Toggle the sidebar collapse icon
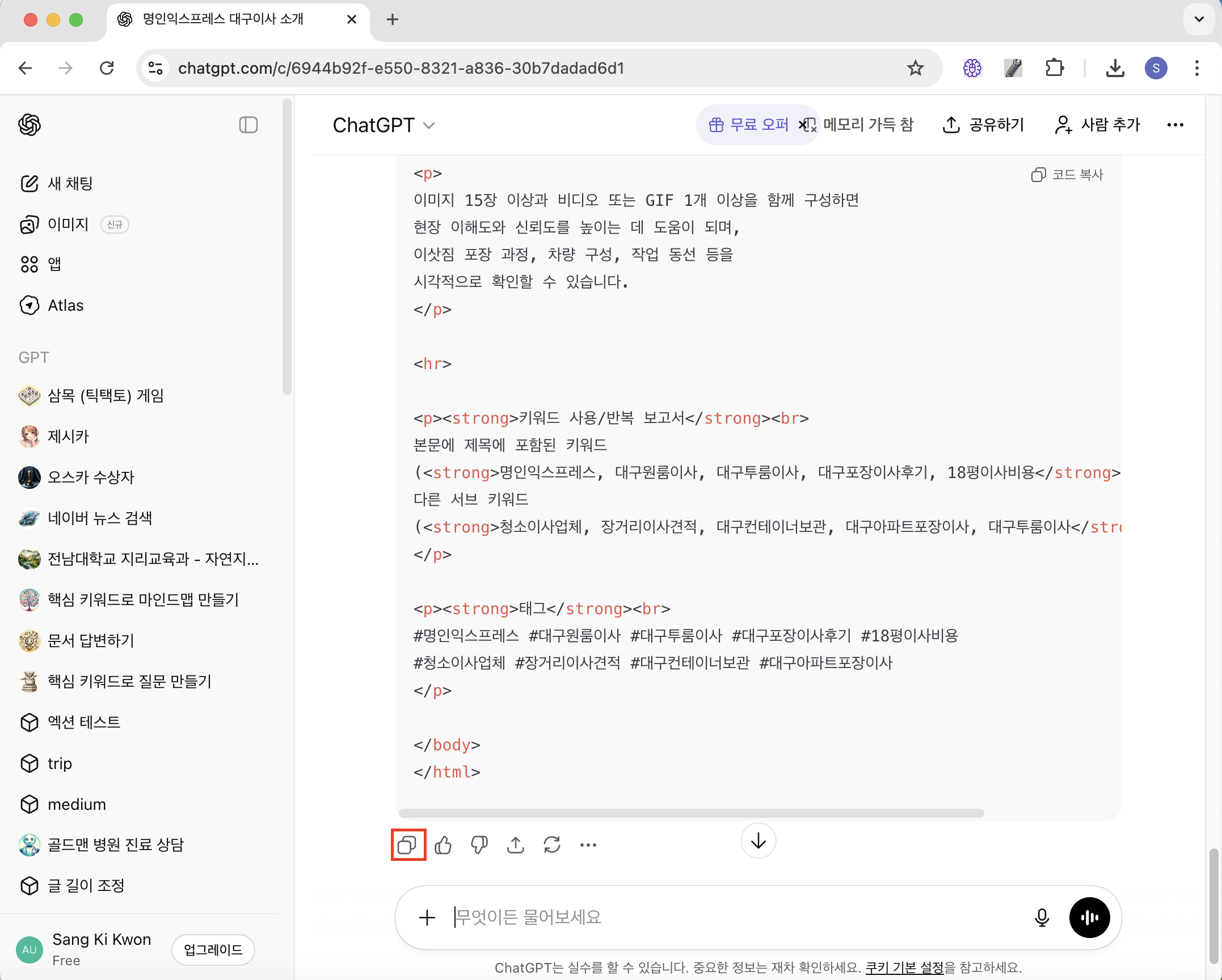The width and height of the screenshot is (1222, 980). pyautogui.click(x=248, y=125)
